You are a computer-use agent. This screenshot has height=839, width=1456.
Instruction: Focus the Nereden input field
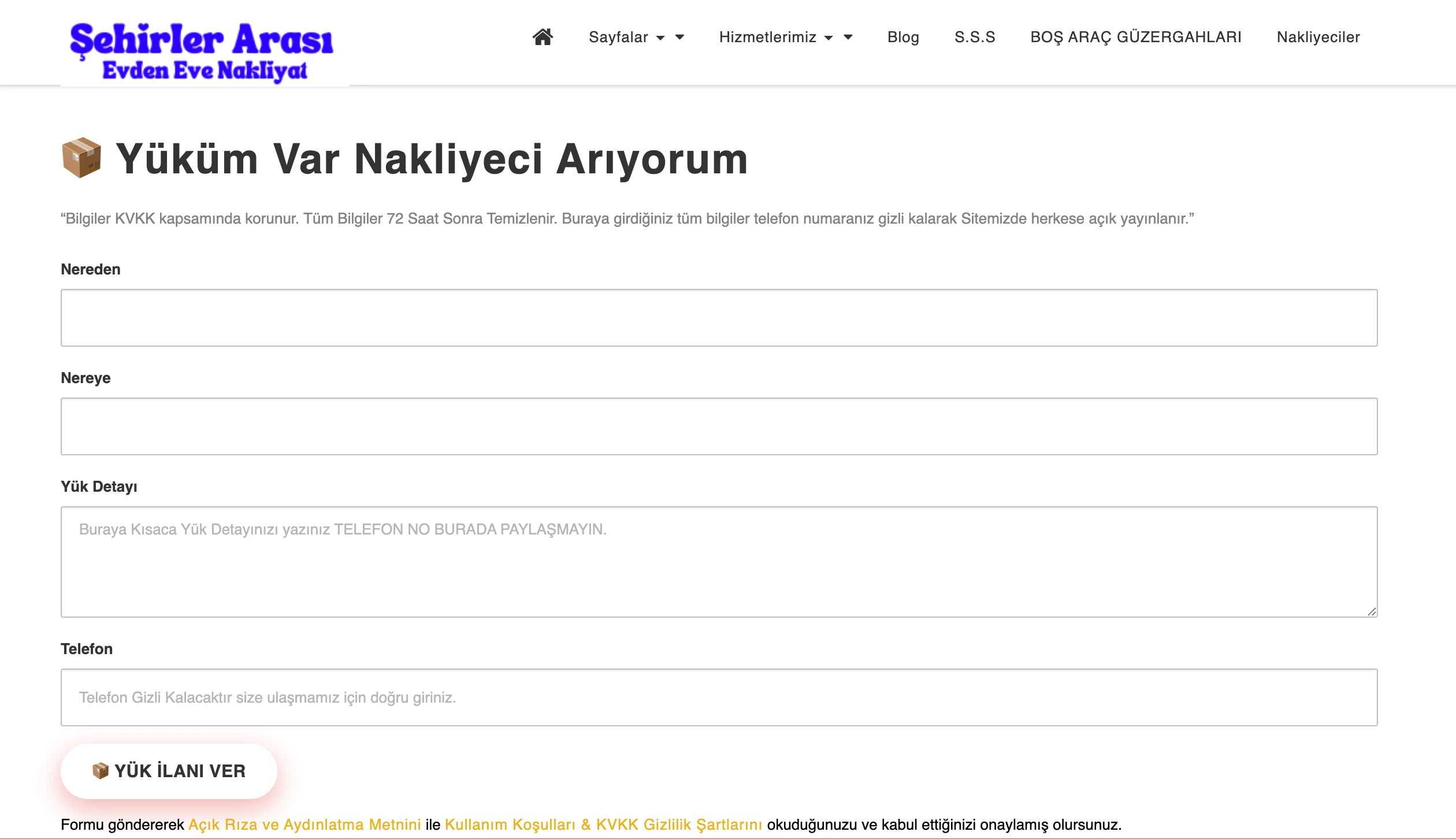[719, 318]
